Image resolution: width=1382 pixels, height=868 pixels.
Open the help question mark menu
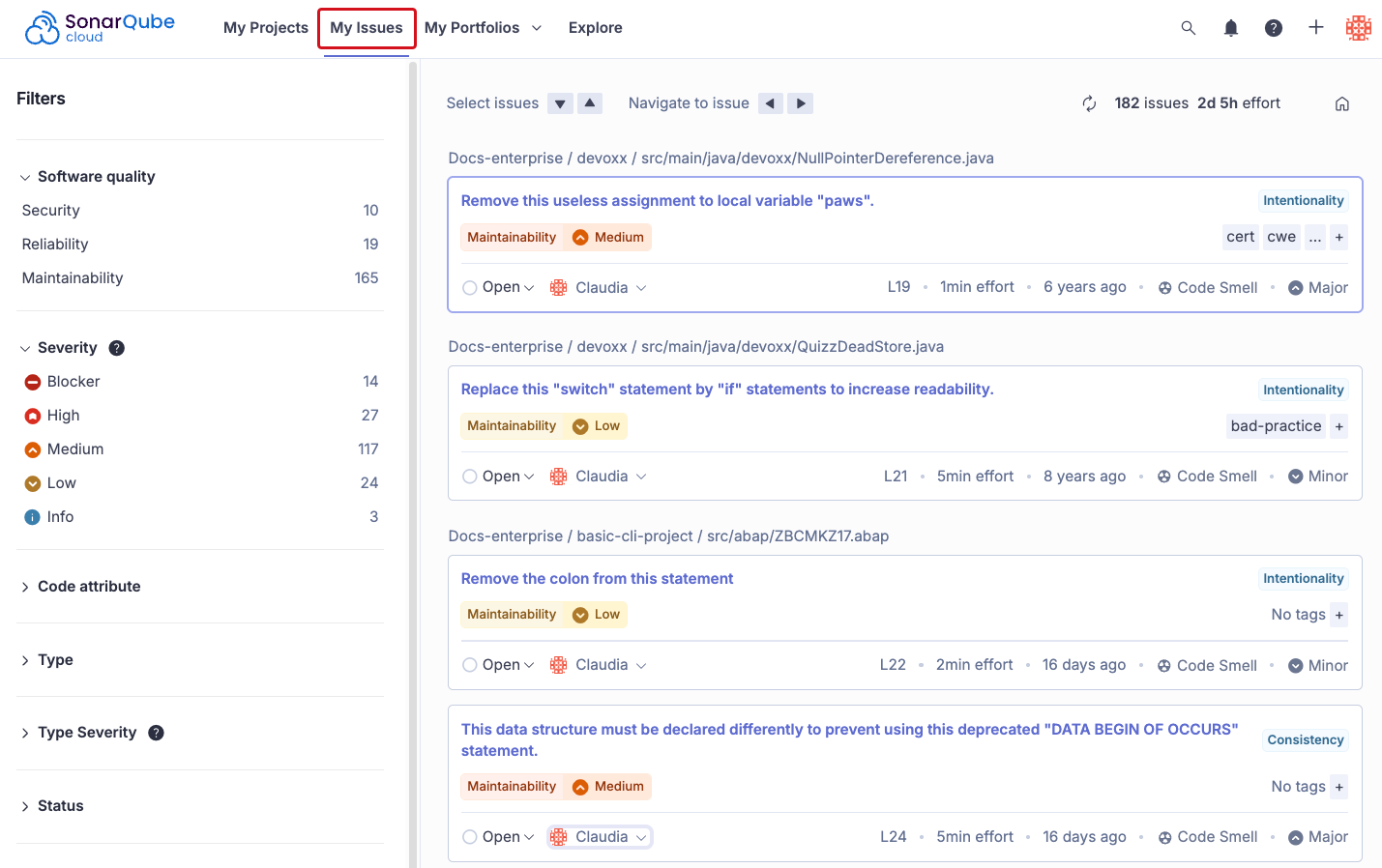1274,28
